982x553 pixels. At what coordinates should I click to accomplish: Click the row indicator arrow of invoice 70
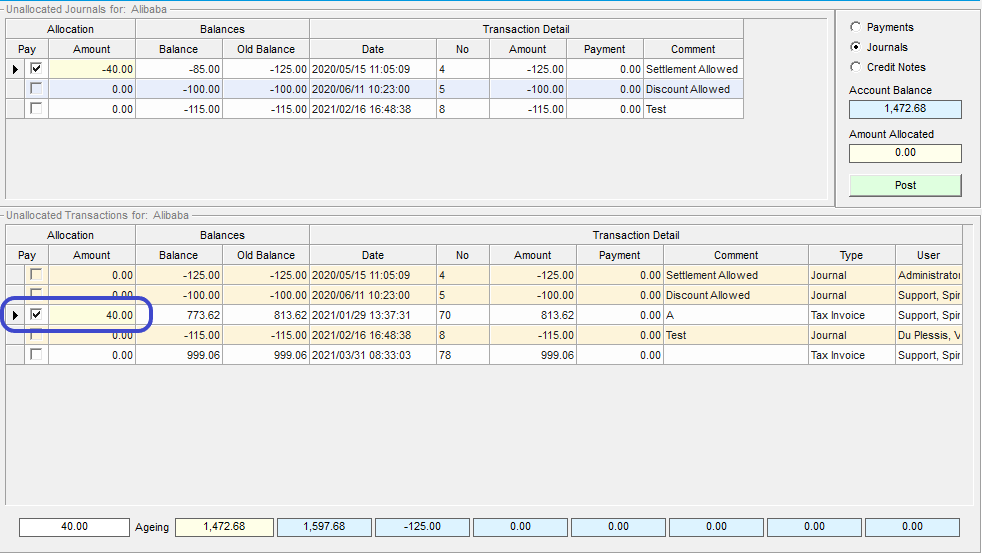[15, 315]
